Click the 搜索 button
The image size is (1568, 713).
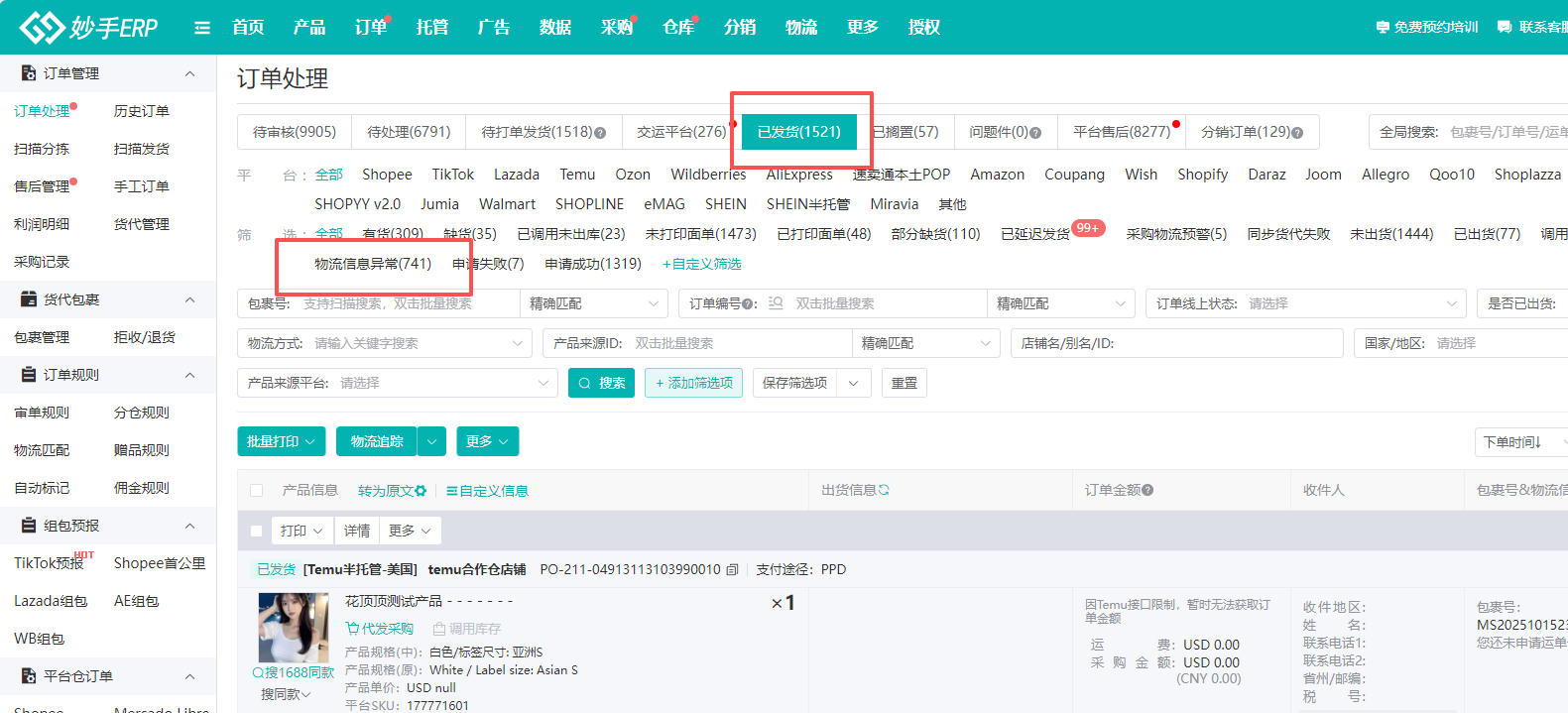pos(601,383)
